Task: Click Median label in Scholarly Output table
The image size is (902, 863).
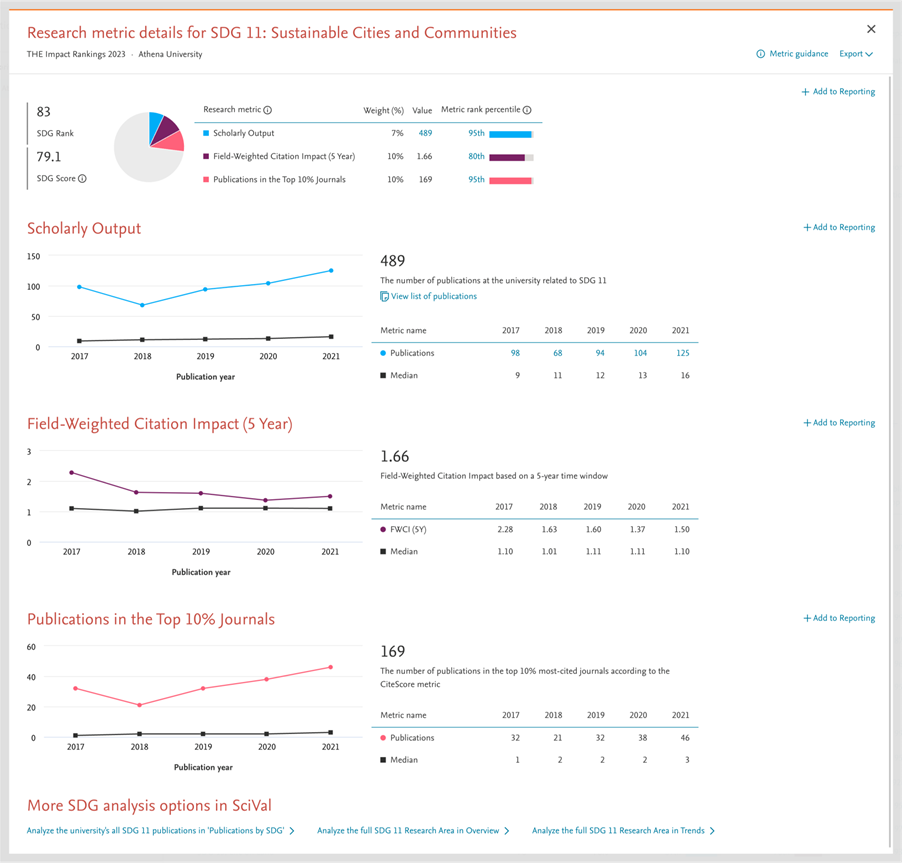Action: [404, 375]
